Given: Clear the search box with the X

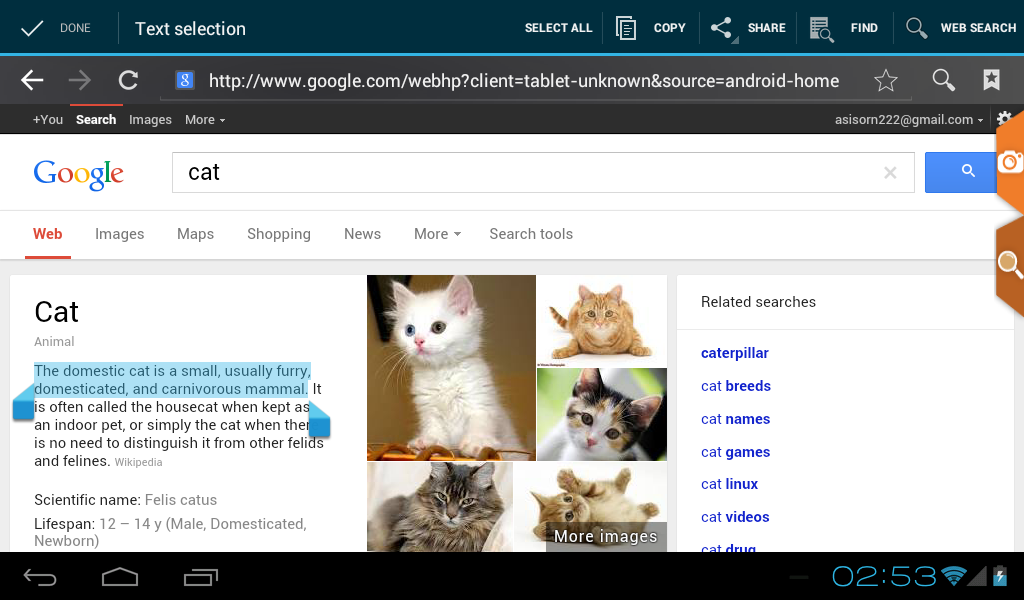Looking at the screenshot, I should 890,173.
